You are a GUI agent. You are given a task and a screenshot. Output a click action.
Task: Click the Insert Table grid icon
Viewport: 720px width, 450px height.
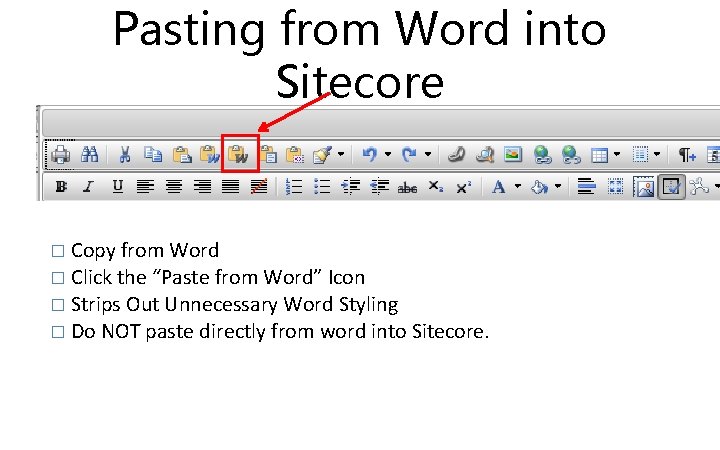point(599,155)
